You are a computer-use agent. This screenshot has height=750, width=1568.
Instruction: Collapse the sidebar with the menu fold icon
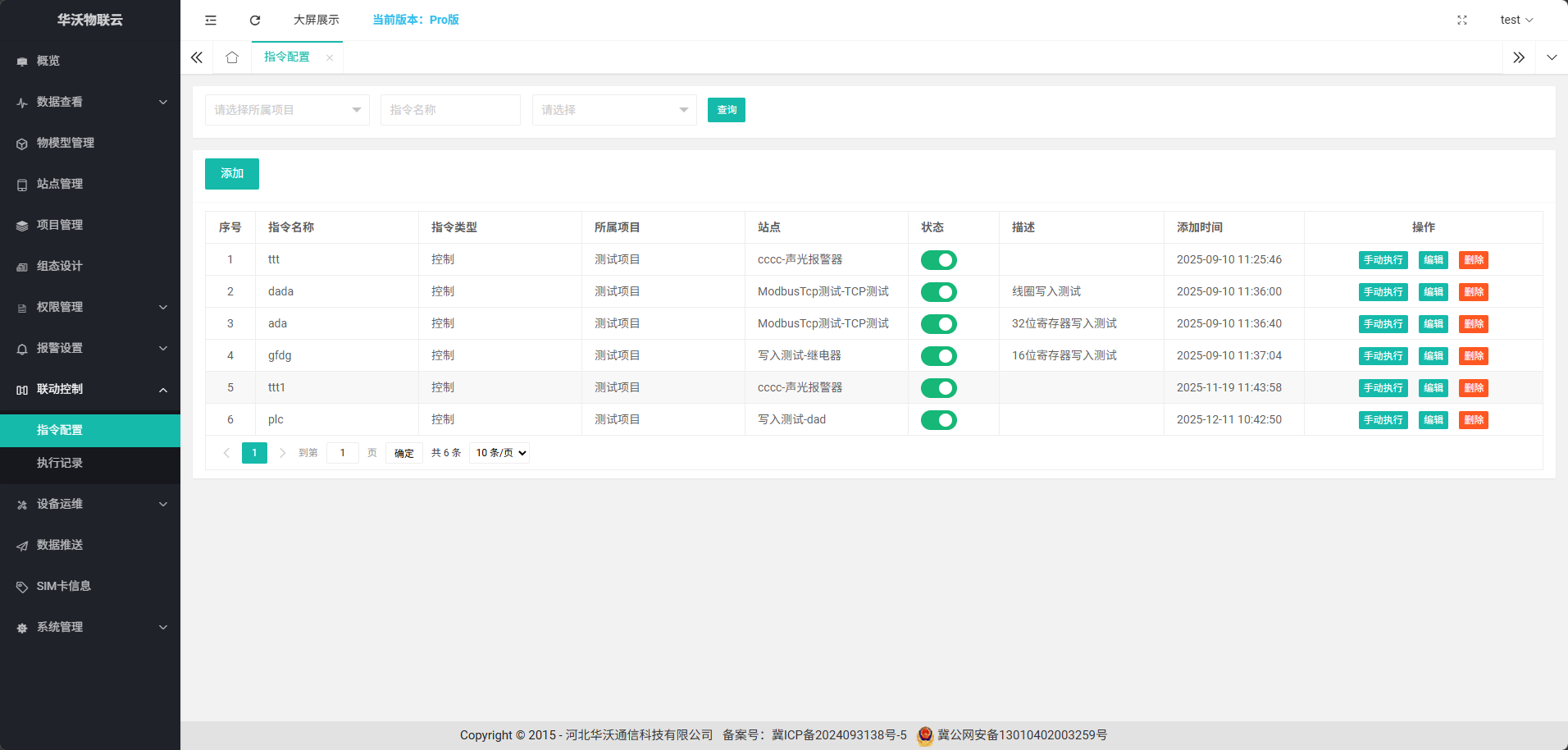(x=211, y=20)
